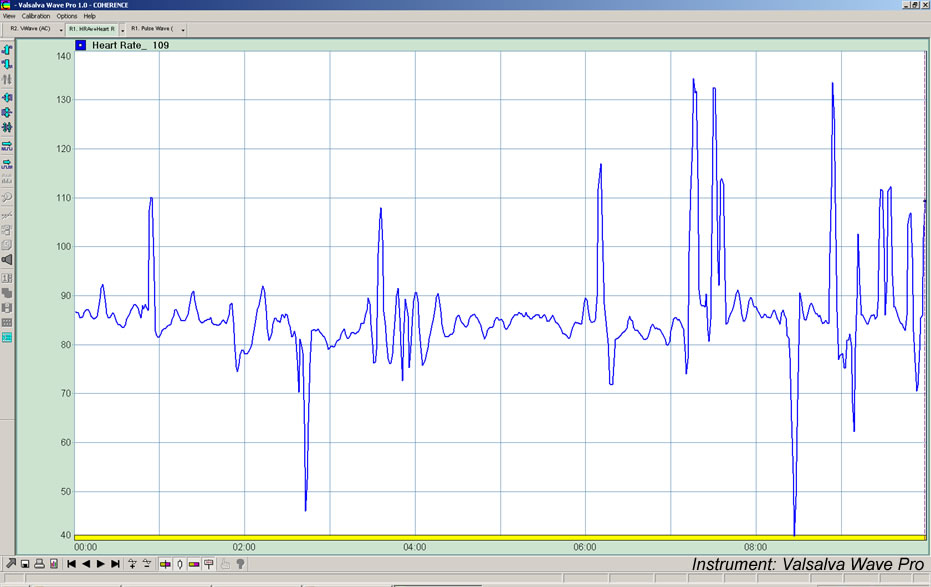The width and height of the screenshot is (931, 587).
Task: Click the save disk icon in bottom toolbar
Action: [25, 564]
